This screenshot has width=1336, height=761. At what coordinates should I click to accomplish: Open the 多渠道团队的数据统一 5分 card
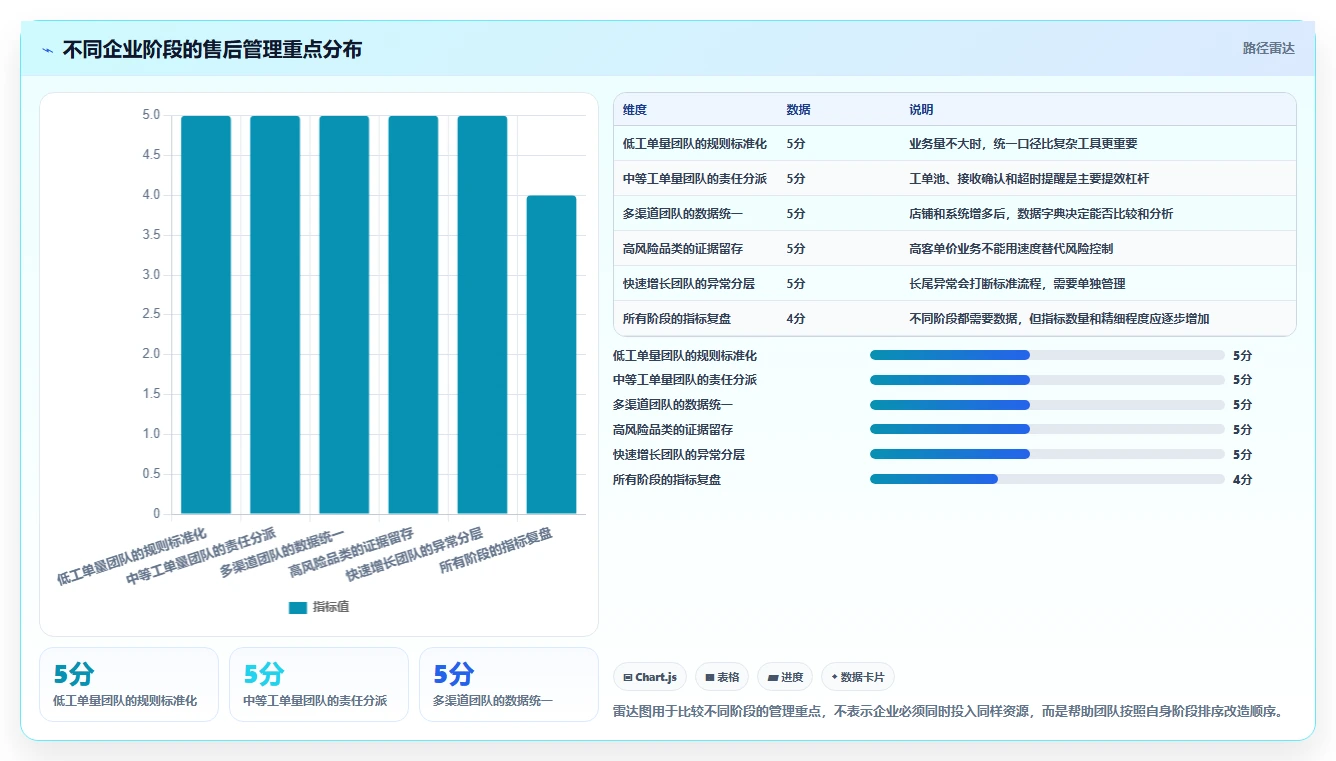pos(509,684)
